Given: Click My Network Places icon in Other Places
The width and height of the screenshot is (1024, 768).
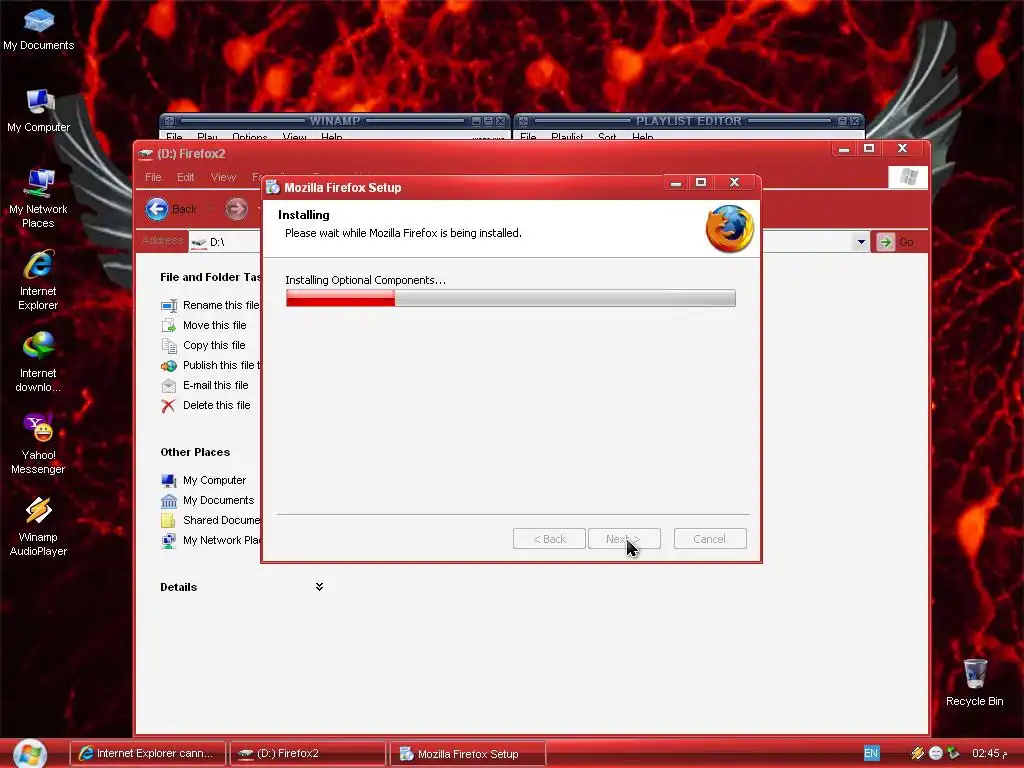Looking at the screenshot, I should point(168,541).
